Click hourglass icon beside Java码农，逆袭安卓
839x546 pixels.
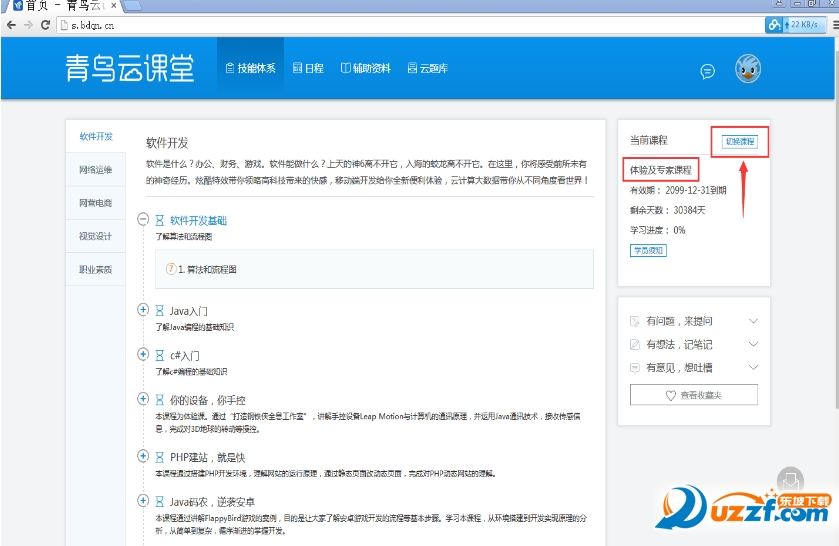pos(159,502)
